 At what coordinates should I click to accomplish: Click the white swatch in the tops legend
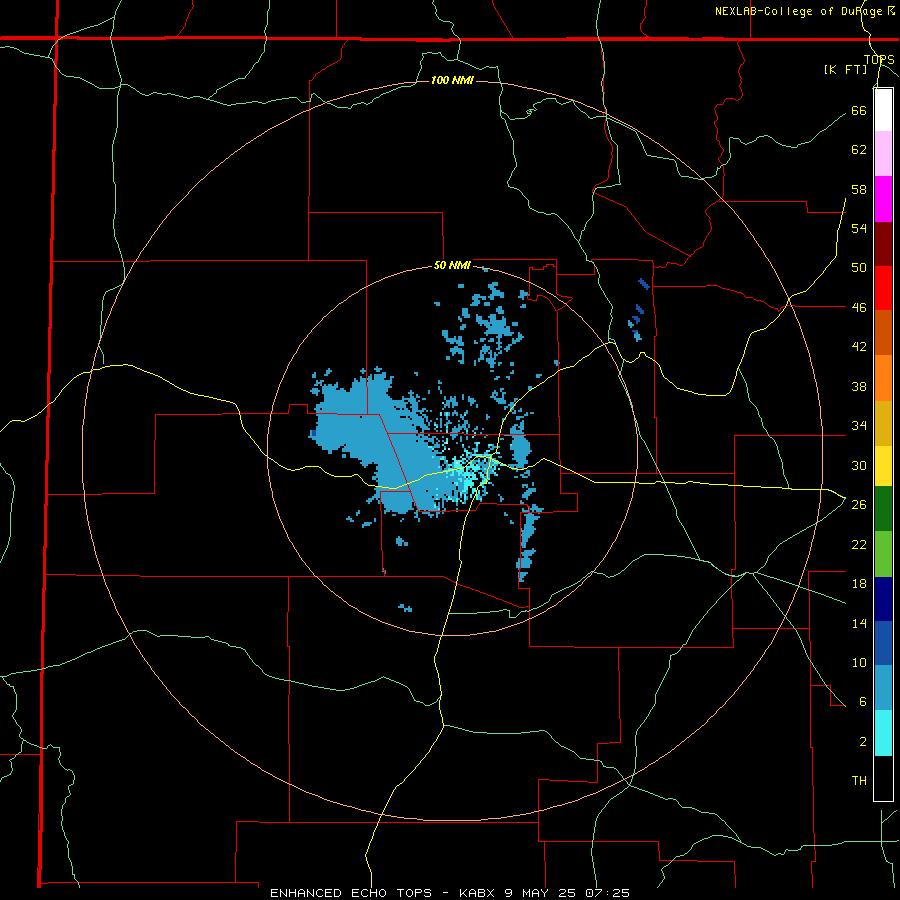coord(883,110)
